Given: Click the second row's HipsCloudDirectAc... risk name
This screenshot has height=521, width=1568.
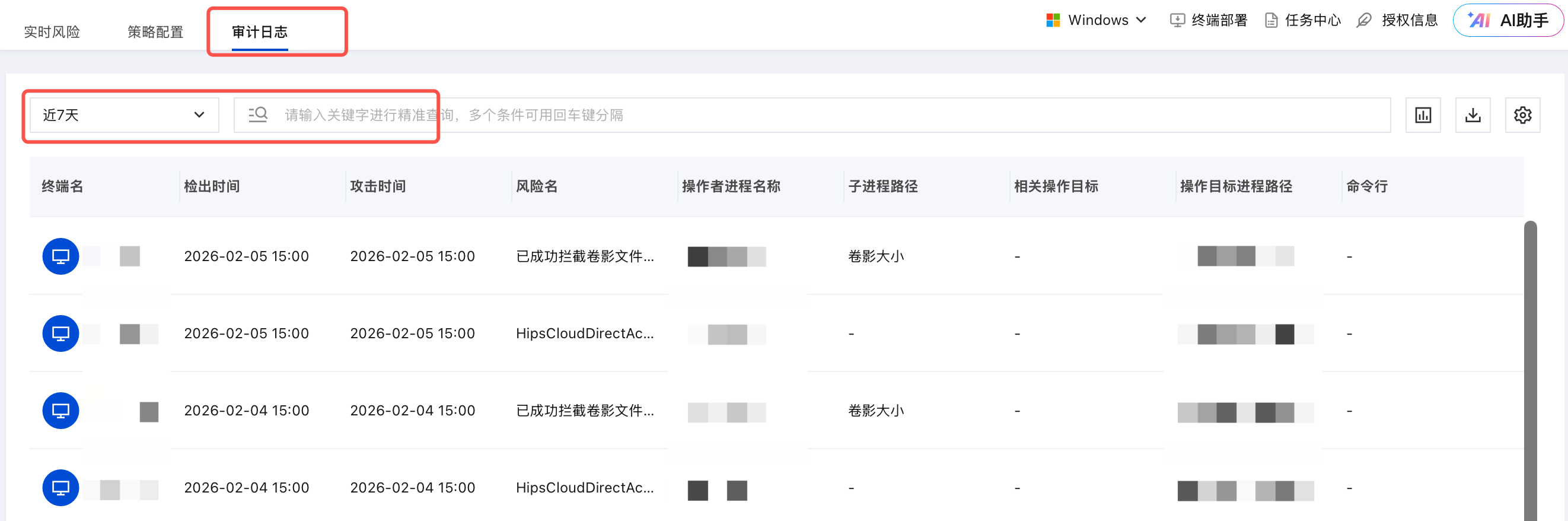Looking at the screenshot, I should click(584, 333).
